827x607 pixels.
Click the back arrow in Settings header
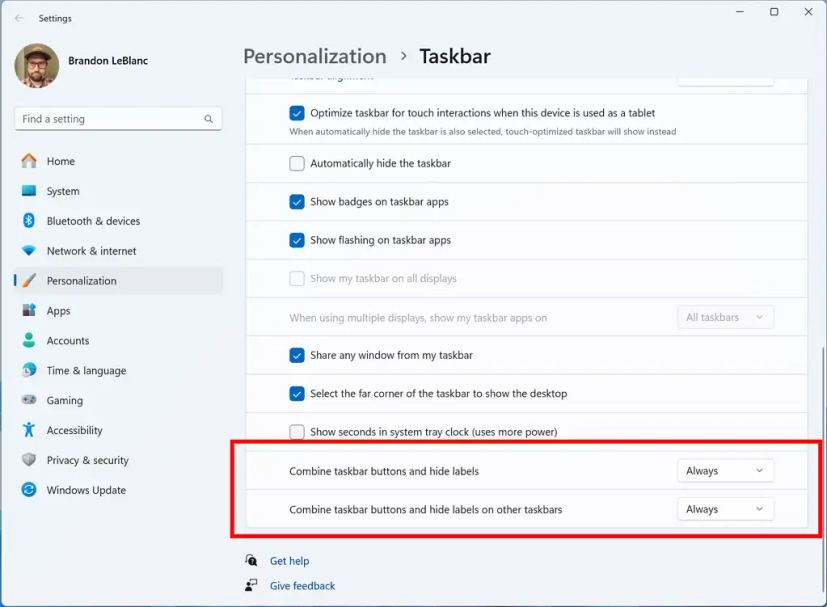pyautogui.click(x=19, y=18)
